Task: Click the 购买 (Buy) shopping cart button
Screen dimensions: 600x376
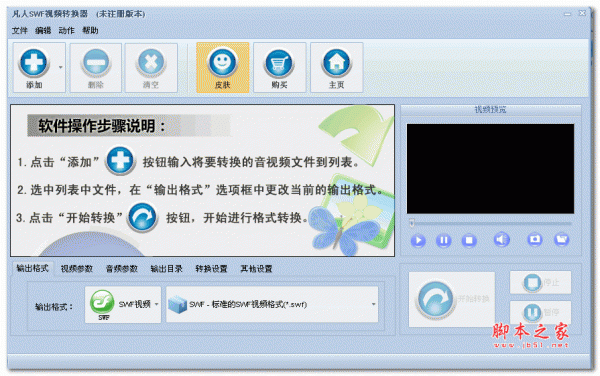Action: tap(279, 68)
